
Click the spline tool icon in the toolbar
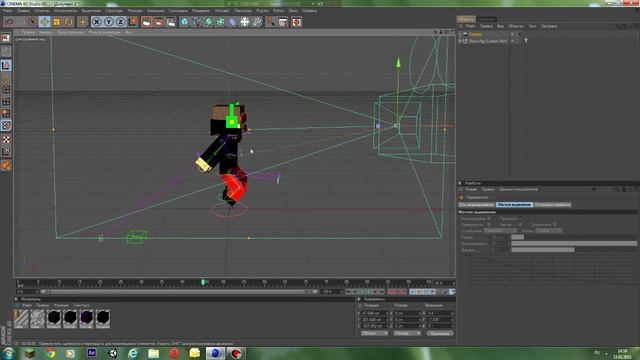click(x=196, y=22)
